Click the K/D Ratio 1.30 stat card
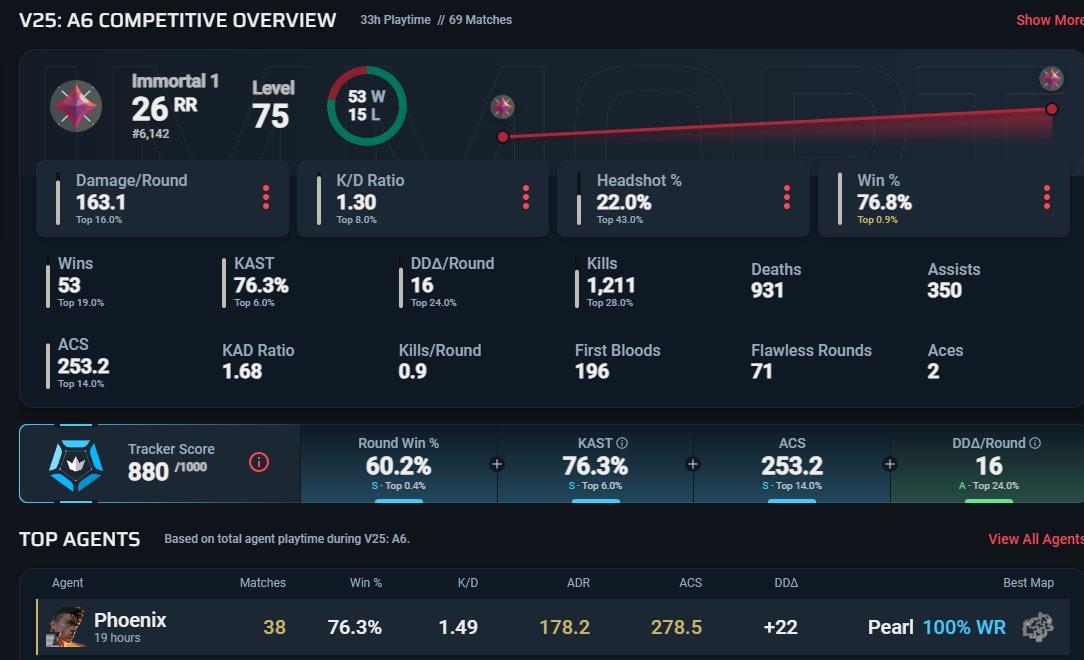 coord(423,198)
